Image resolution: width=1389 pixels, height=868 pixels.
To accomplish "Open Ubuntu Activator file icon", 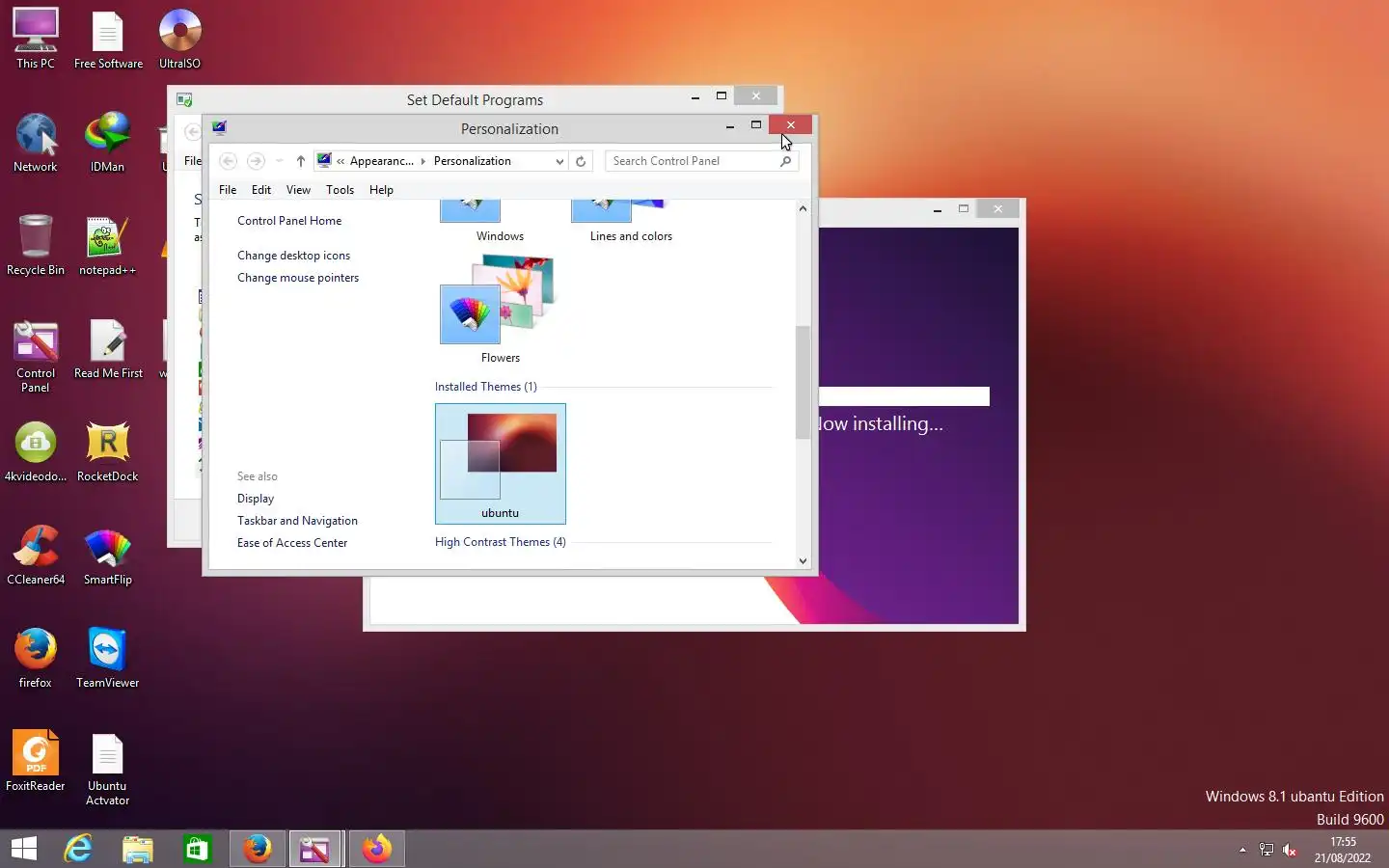I will coord(107,768).
